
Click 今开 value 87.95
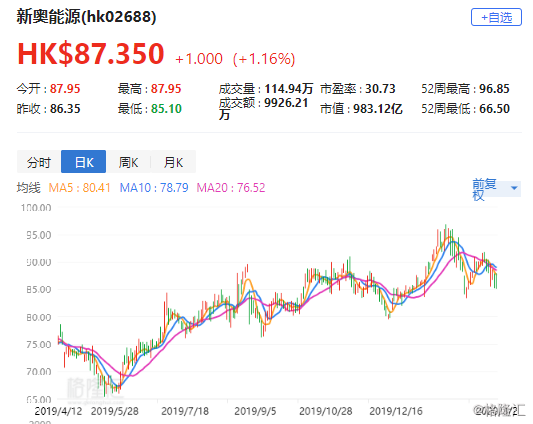(65, 89)
